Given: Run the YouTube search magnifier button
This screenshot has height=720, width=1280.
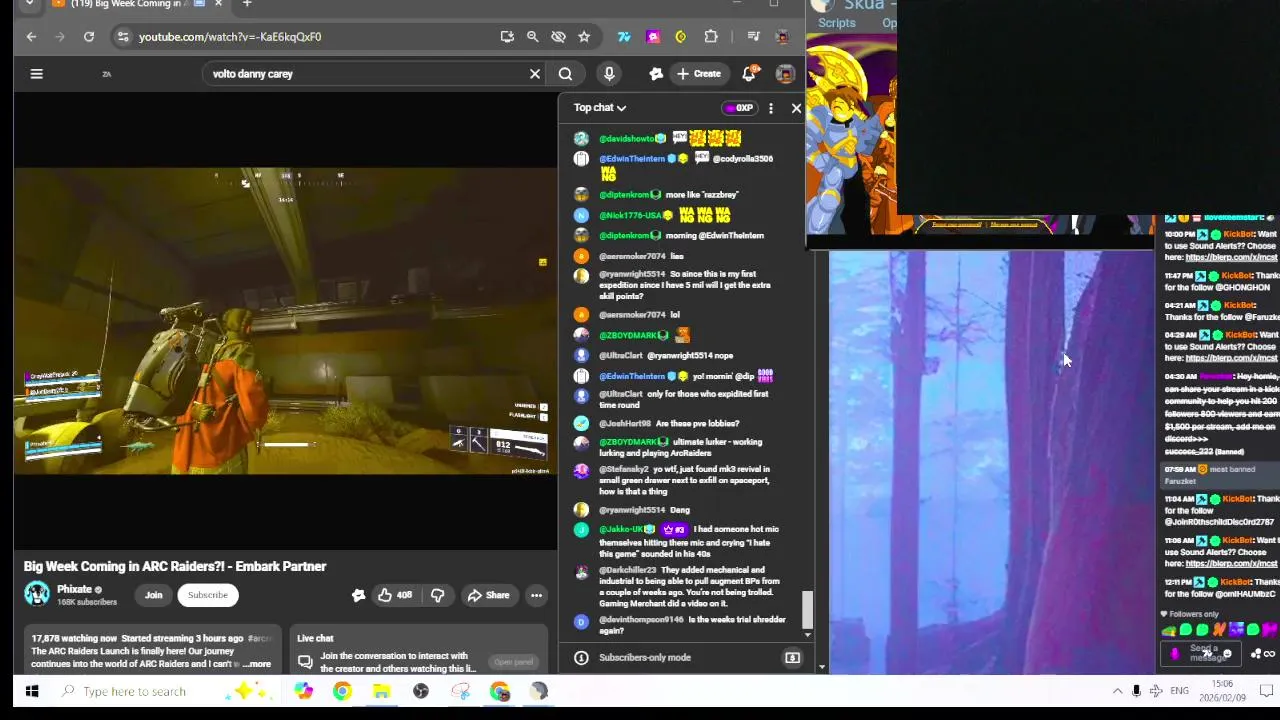Looking at the screenshot, I should point(565,74).
